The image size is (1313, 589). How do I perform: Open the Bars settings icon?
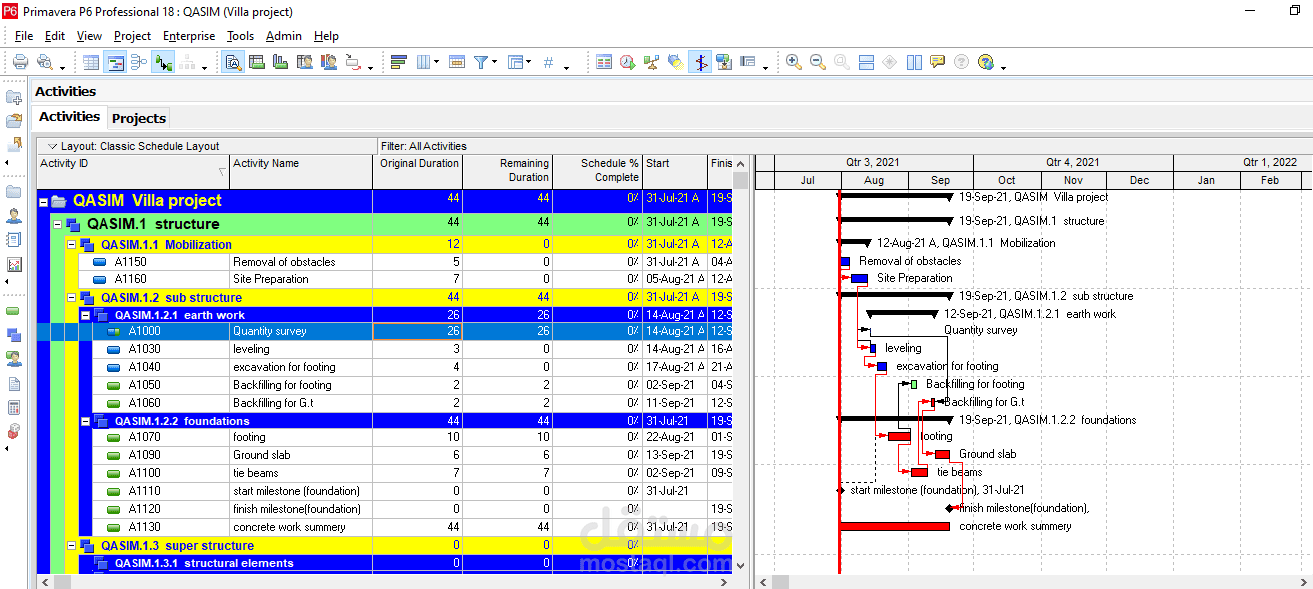pos(399,62)
